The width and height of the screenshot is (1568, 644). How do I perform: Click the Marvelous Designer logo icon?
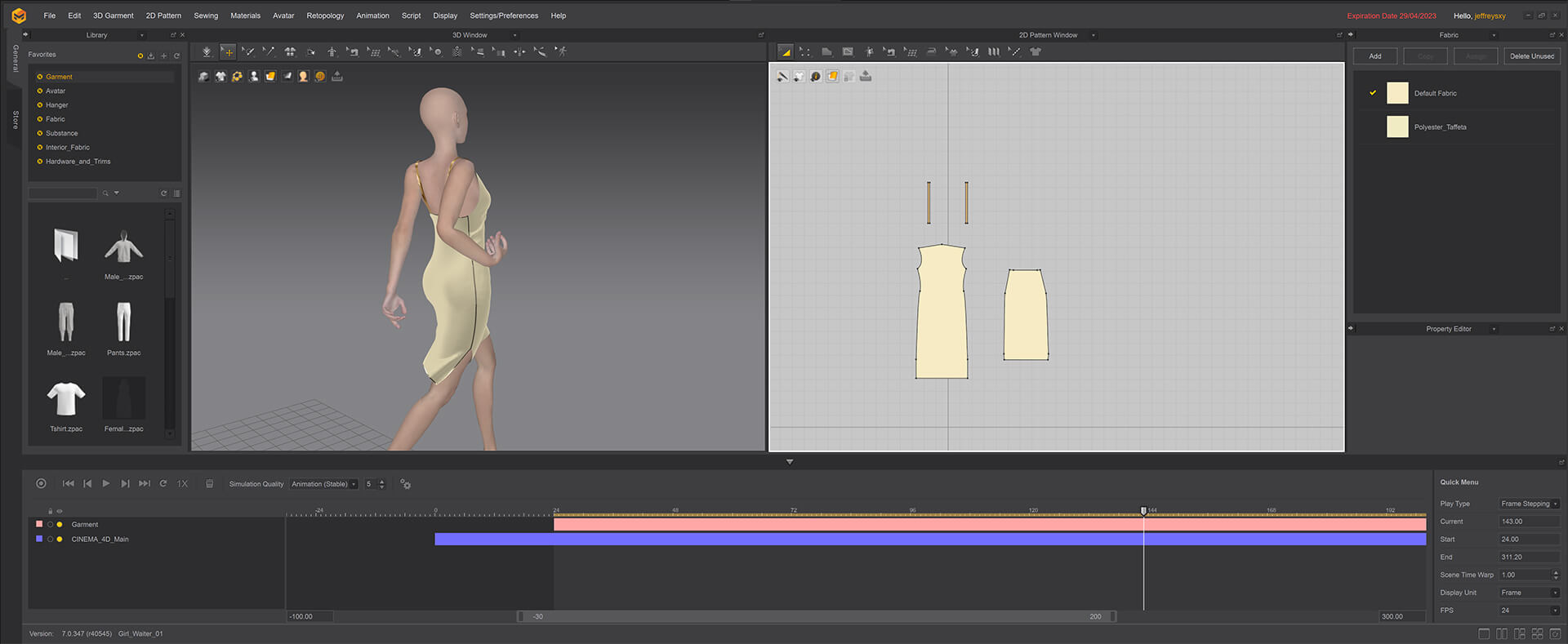click(x=19, y=16)
